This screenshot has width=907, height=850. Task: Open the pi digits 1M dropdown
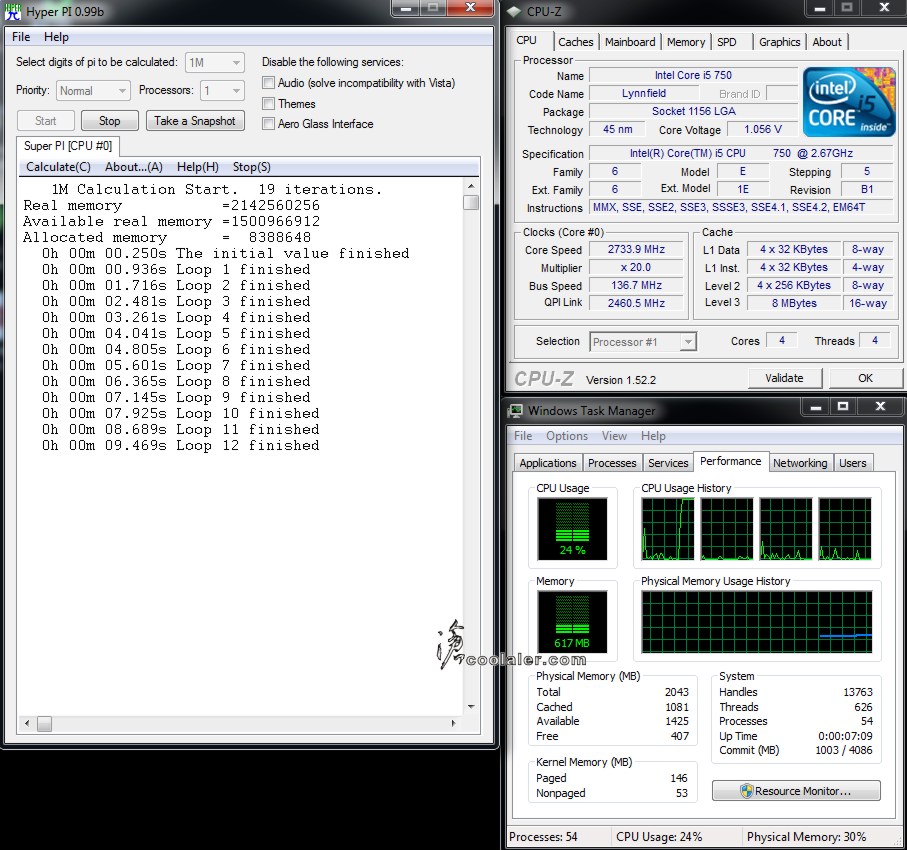pos(215,62)
